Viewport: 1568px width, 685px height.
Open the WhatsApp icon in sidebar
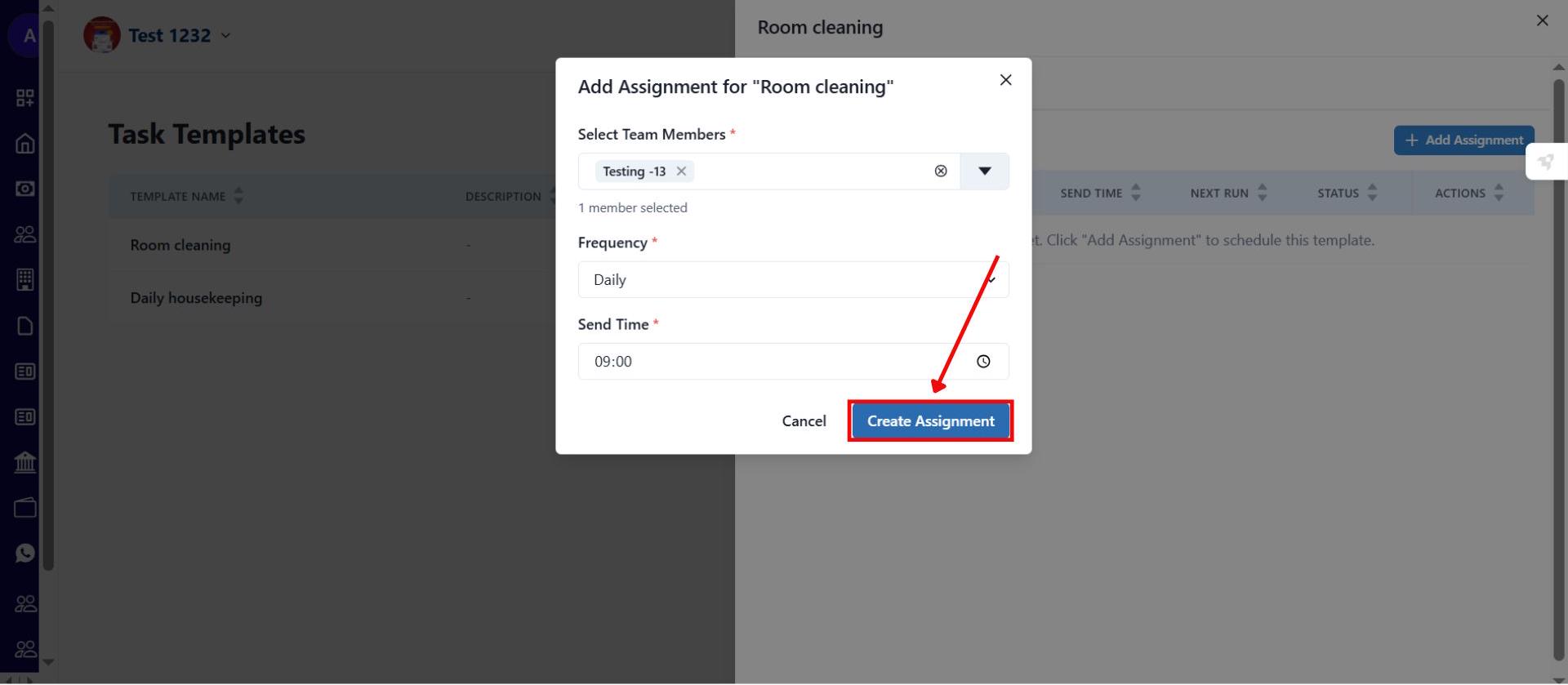point(25,553)
